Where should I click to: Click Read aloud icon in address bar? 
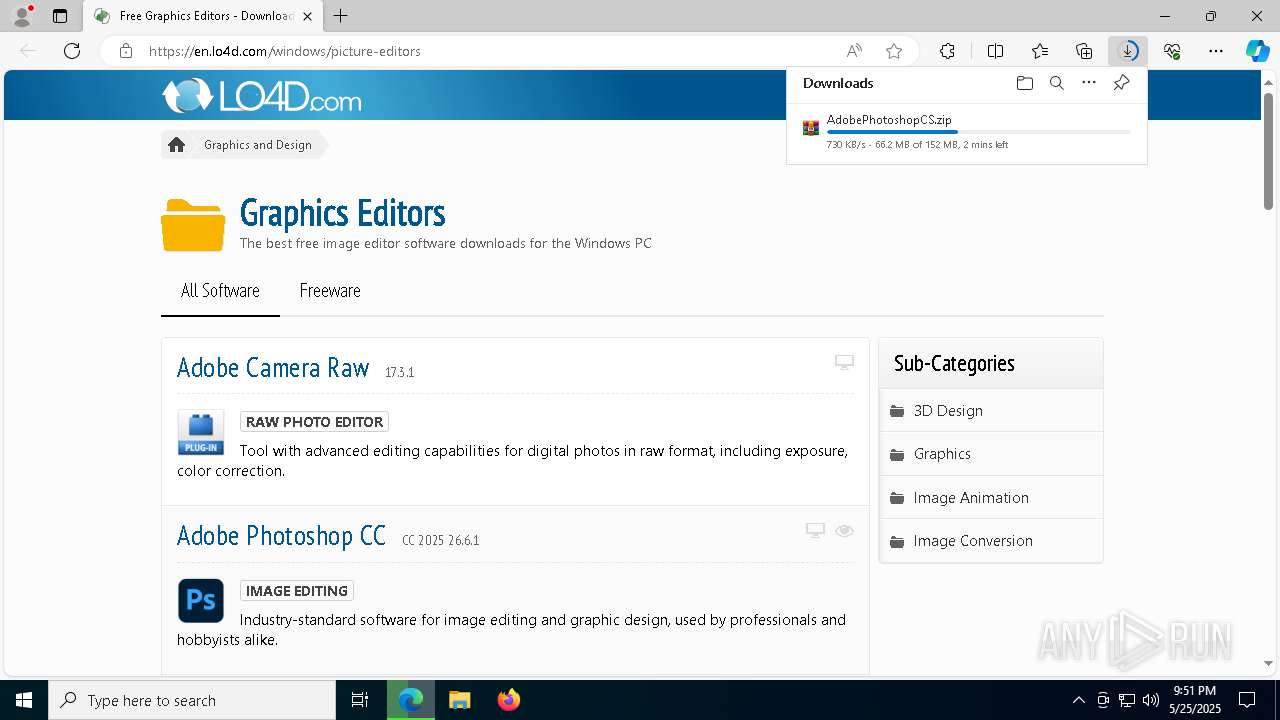tap(854, 51)
